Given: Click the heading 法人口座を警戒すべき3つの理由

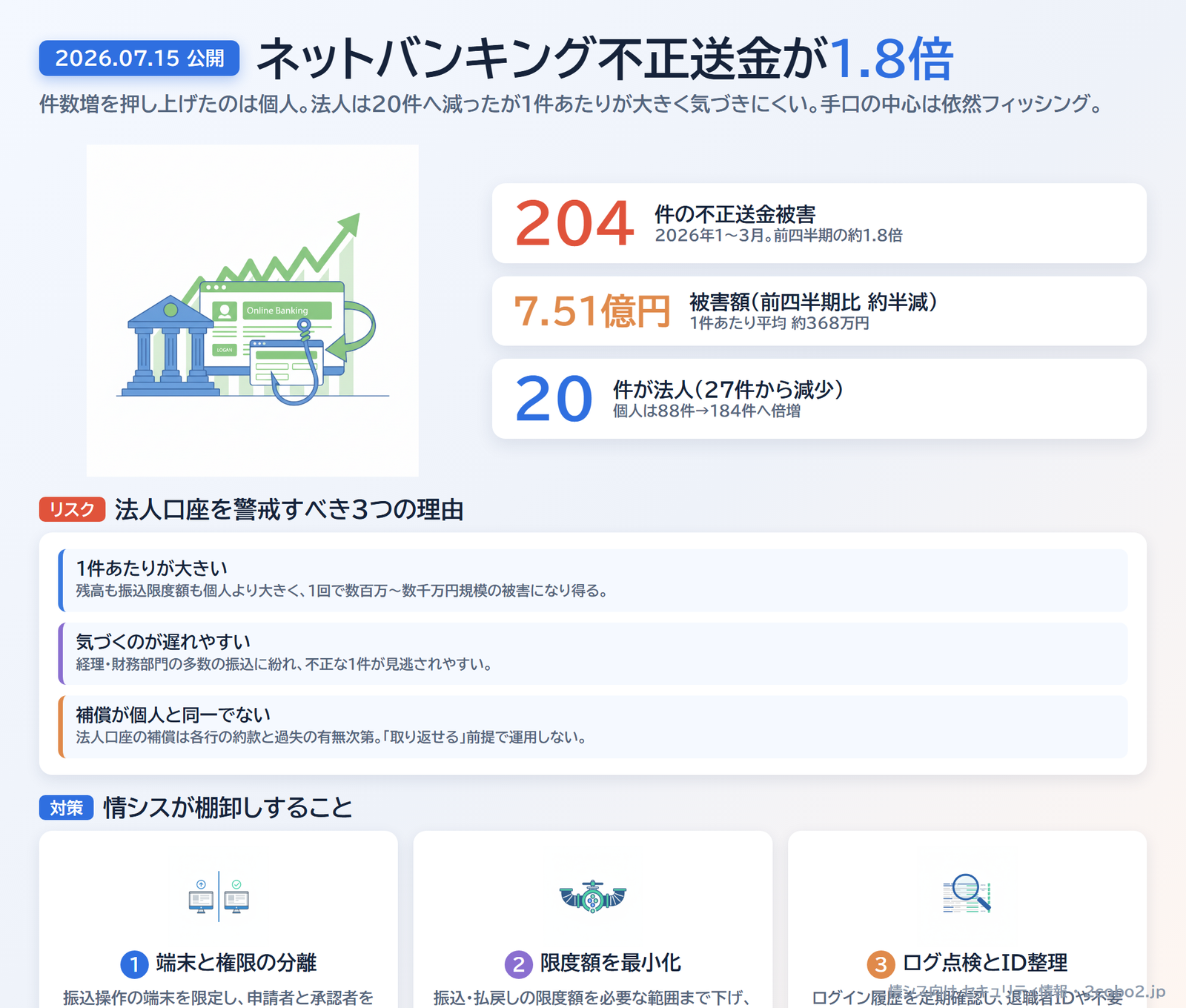Looking at the screenshot, I should point(289,509).
